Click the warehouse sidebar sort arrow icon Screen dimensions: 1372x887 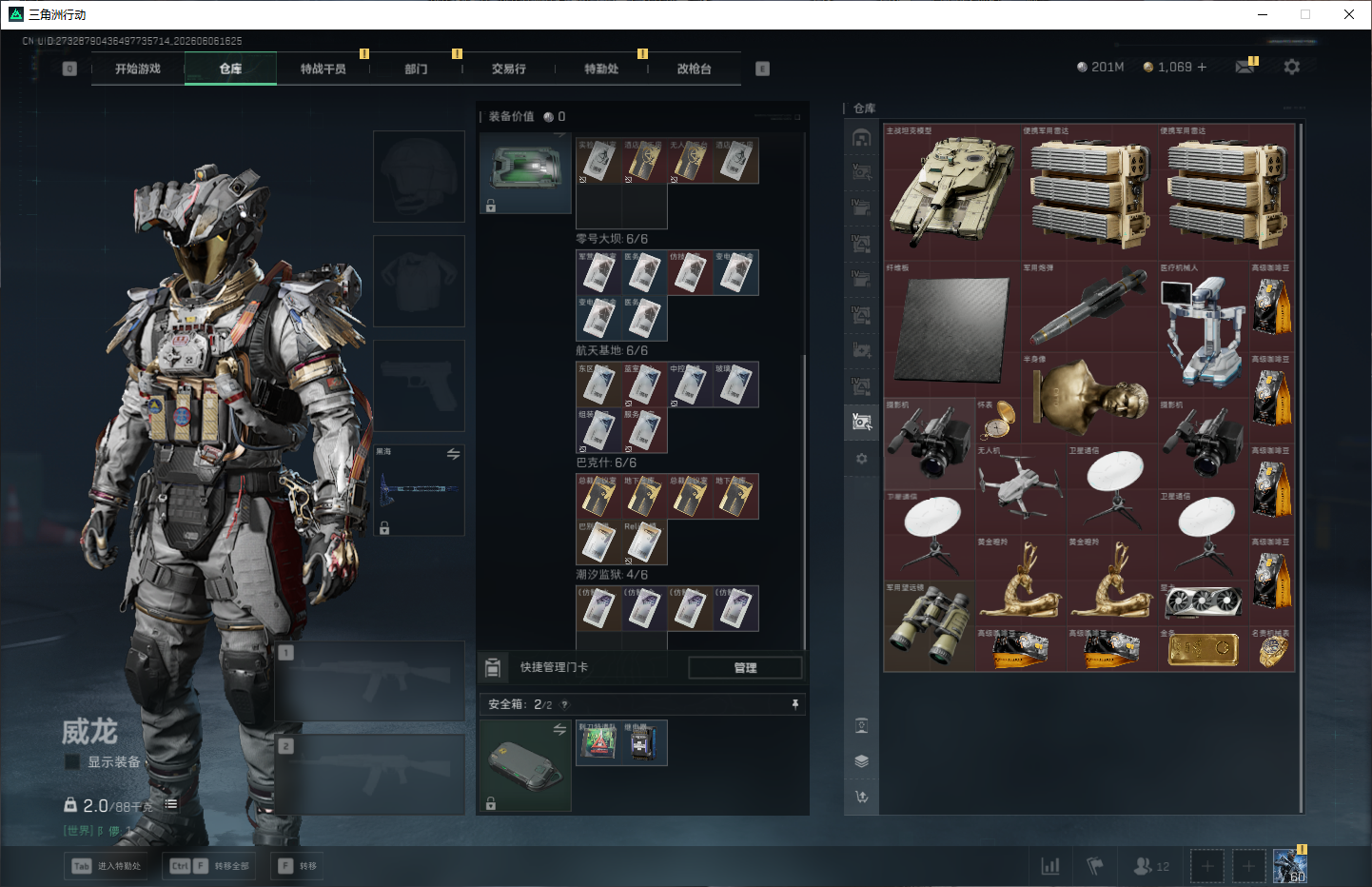(862, 797)
